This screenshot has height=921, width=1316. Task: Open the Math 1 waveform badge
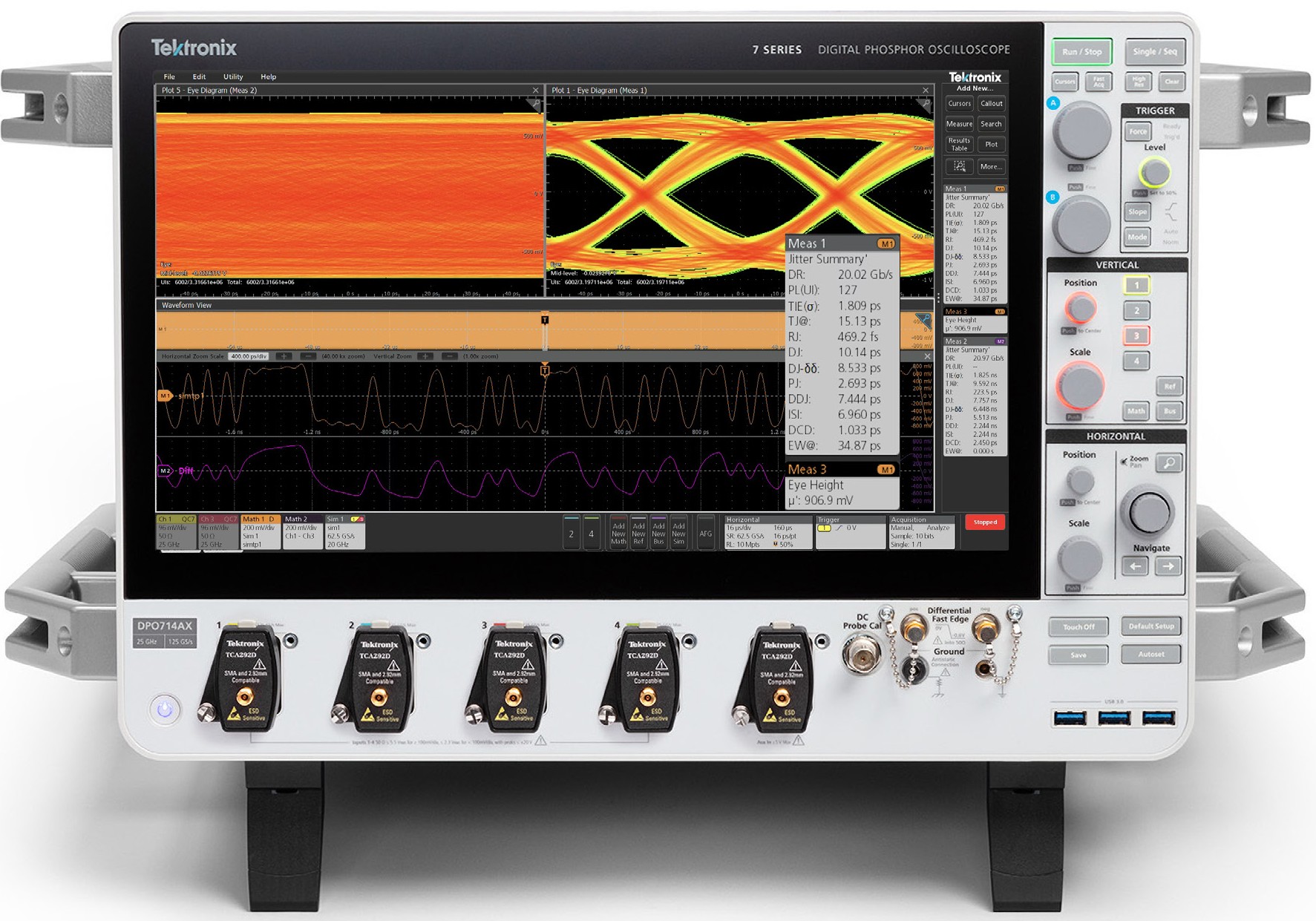point(260,533)
